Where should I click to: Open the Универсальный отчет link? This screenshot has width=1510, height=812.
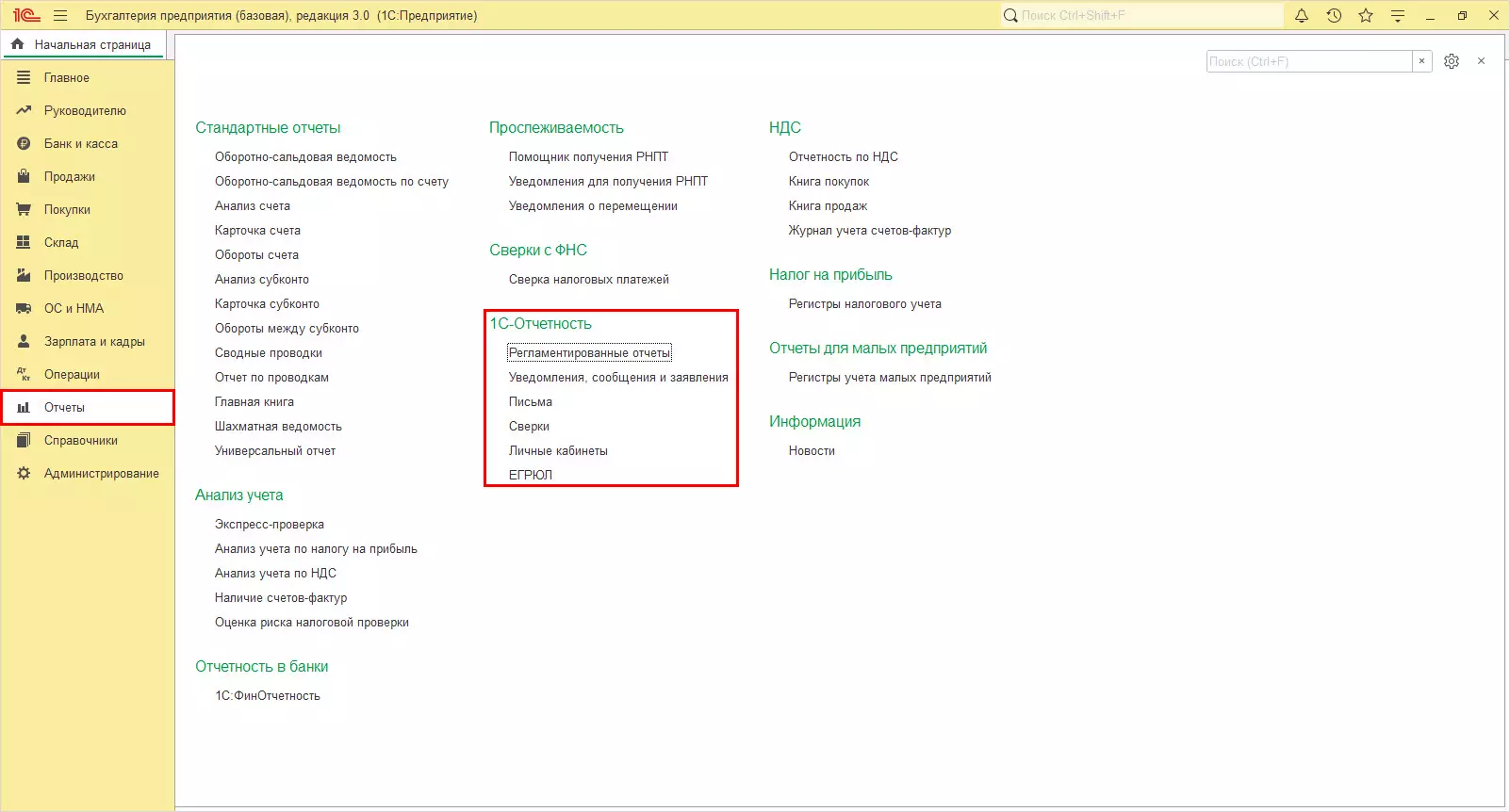pyautogui.click(x=275, y=450)
